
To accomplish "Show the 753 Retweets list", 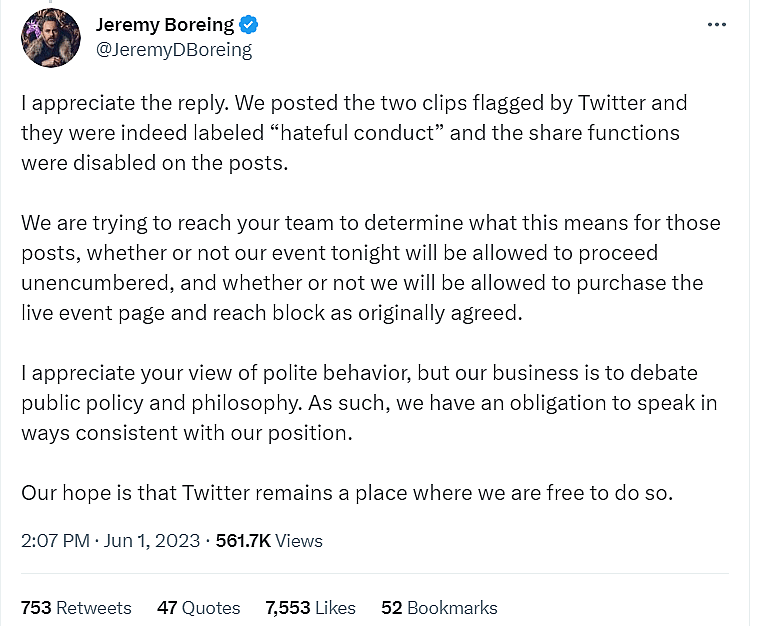I will [76, 607].
